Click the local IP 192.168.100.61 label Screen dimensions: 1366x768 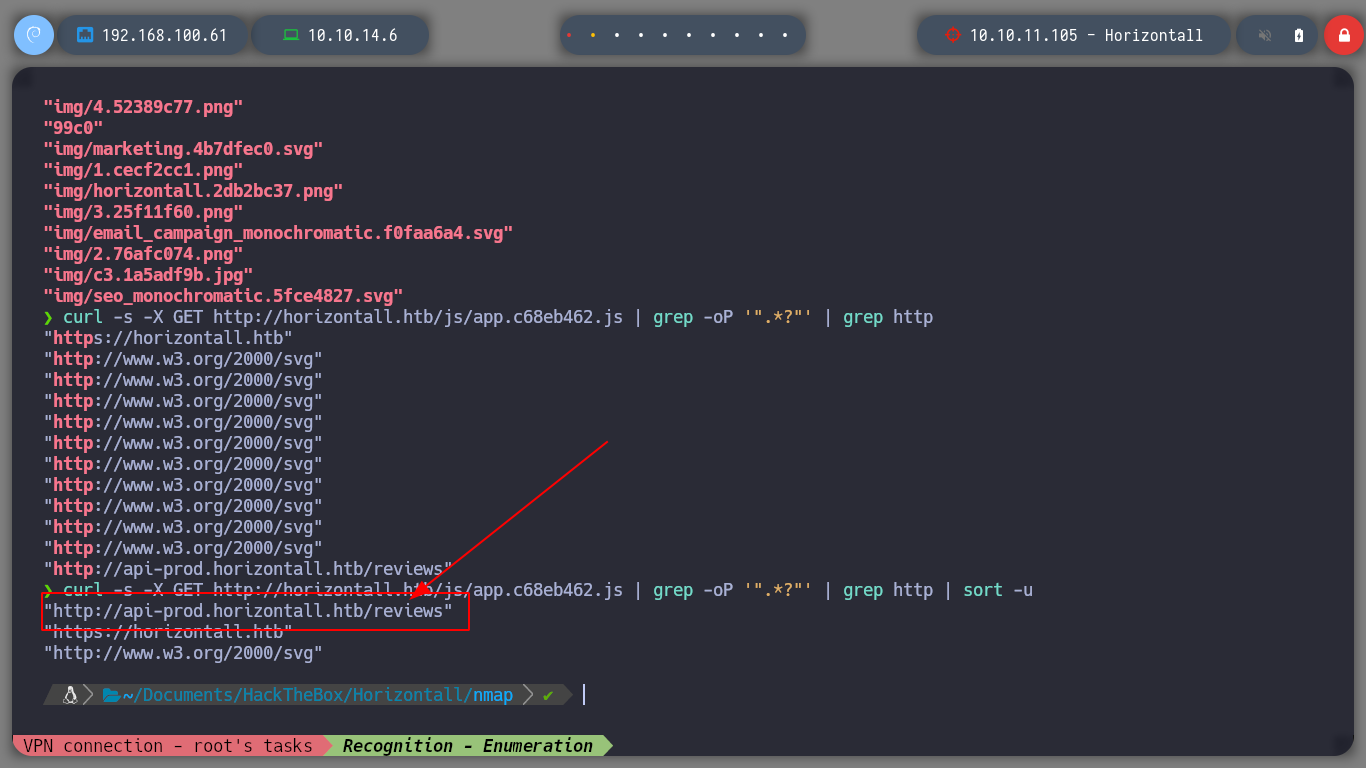click(164, 35)
